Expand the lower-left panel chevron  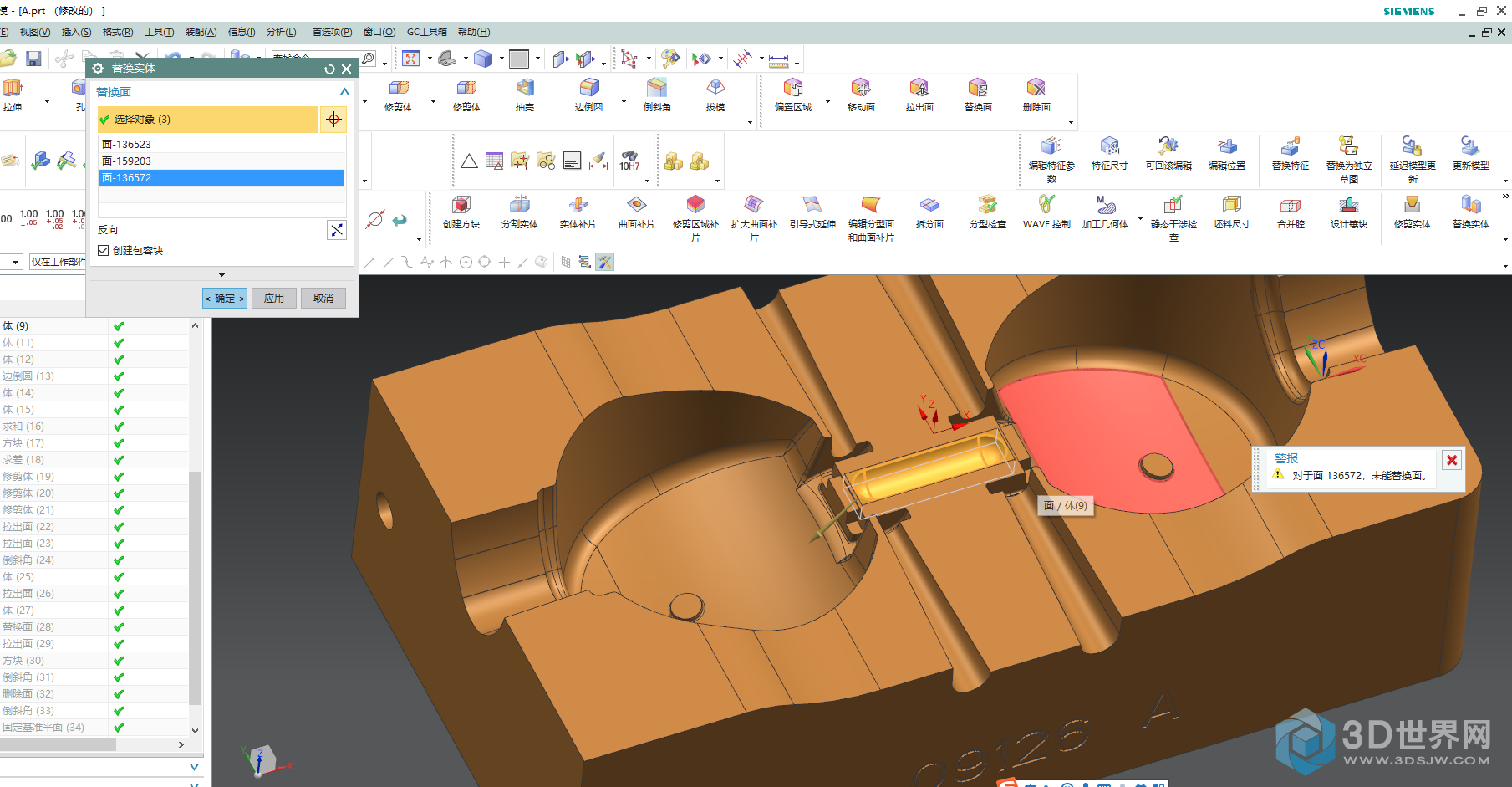pyautogui.click(x=194, y=767)
